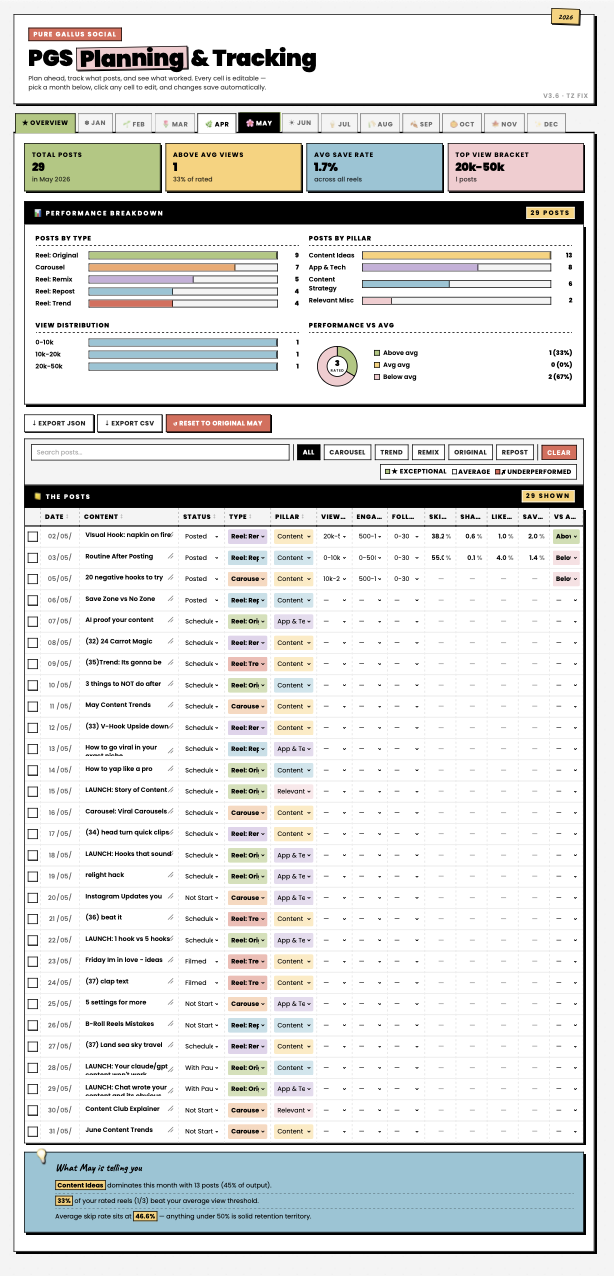Open Status dropdown for Routine After Posting row

pyautogui.click(x=201, y=557)
